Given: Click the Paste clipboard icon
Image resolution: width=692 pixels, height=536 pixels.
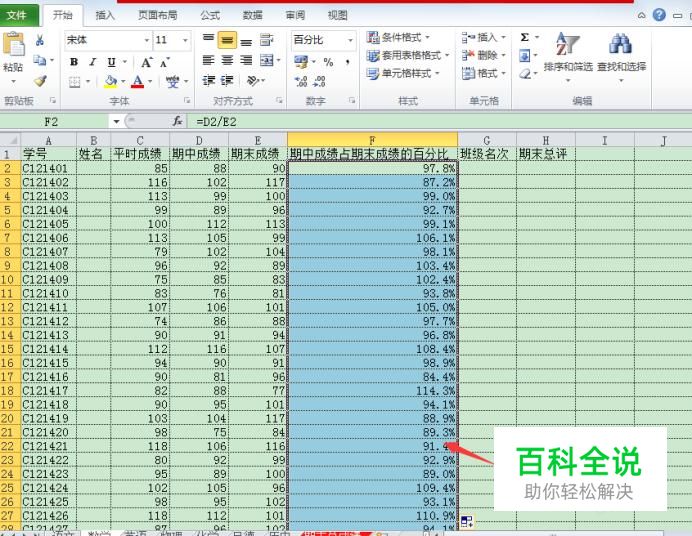Looking at the screenshot, I should coord(13,45).
